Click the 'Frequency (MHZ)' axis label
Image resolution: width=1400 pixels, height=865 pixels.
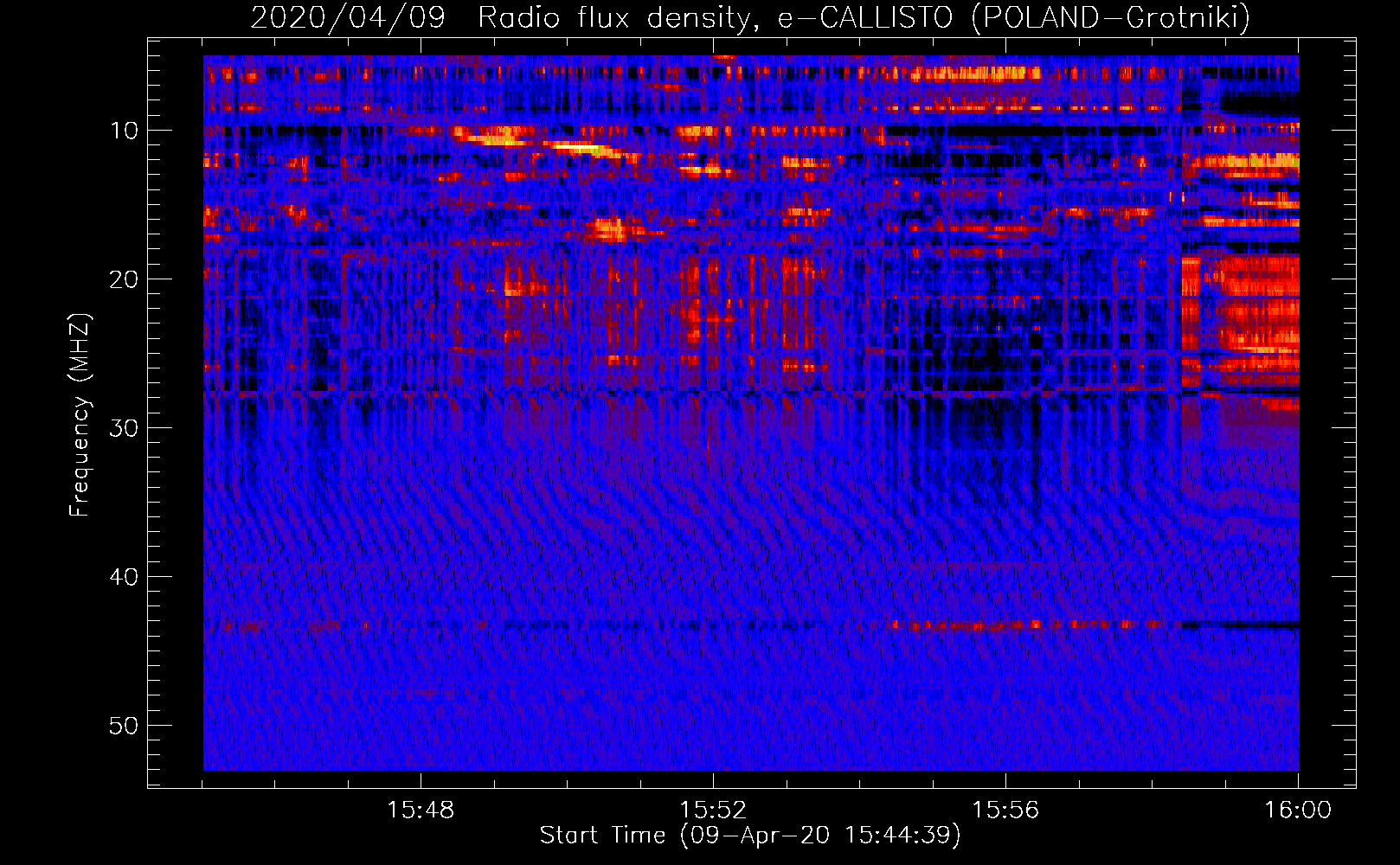80,415
